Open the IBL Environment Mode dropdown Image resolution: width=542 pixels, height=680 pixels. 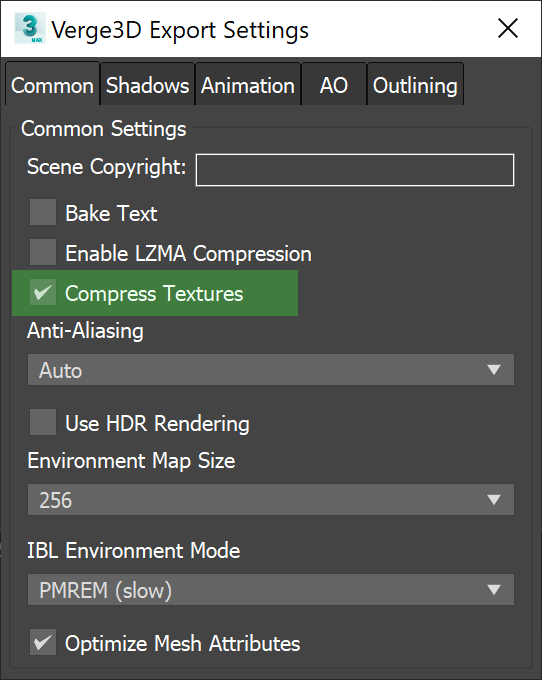[271, 590]
